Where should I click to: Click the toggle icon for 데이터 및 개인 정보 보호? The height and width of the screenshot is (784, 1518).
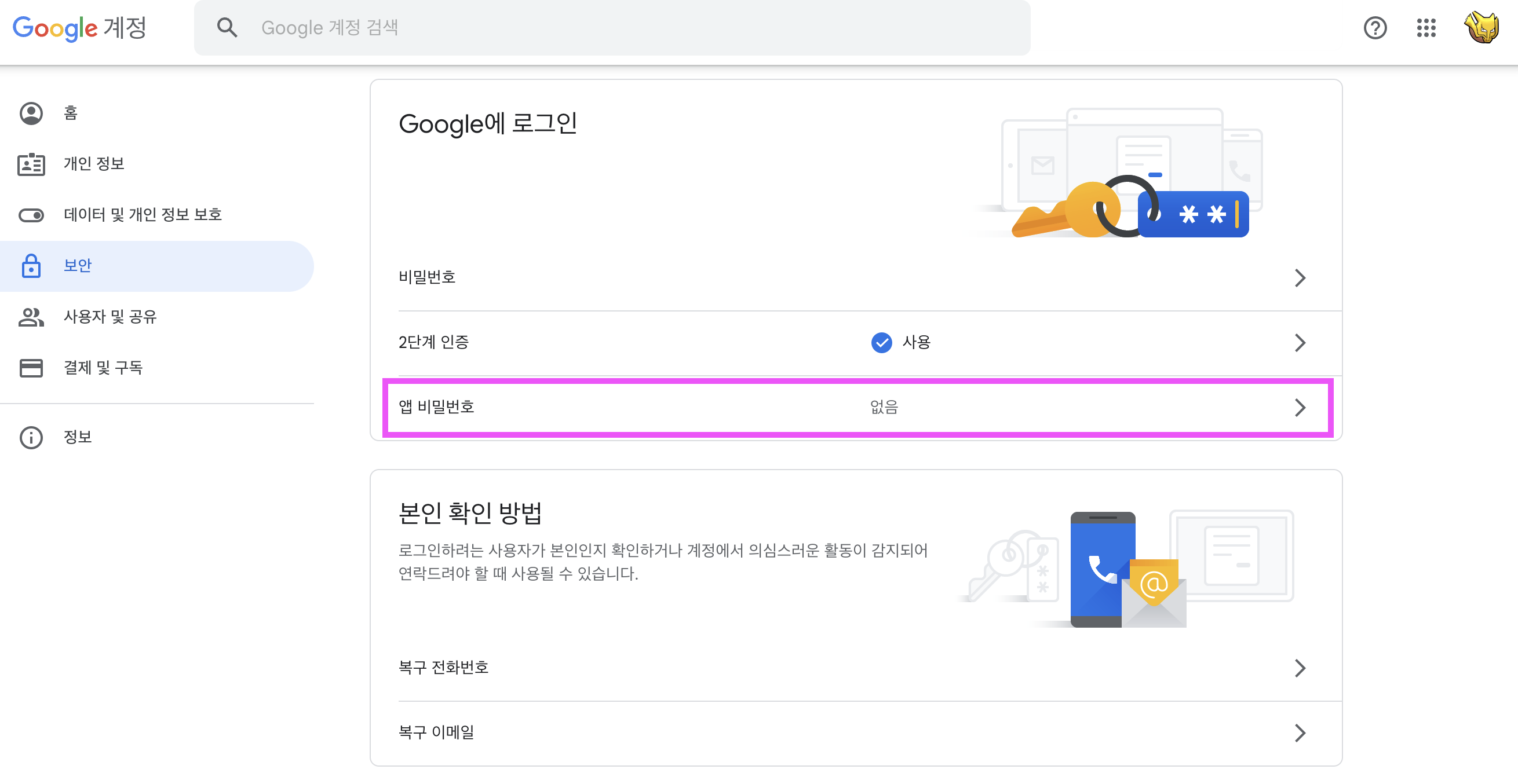point(31,215)
